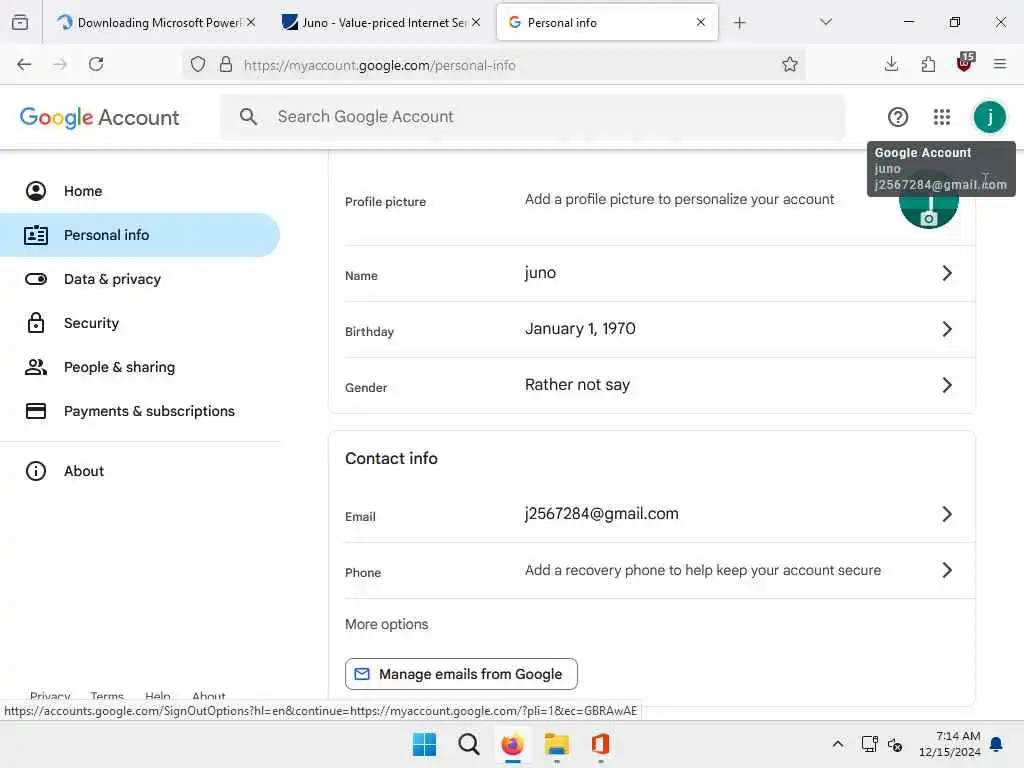Expand the Gender row chevron
The height and width of the screenshot is (768, 1024).
point(947,385)
